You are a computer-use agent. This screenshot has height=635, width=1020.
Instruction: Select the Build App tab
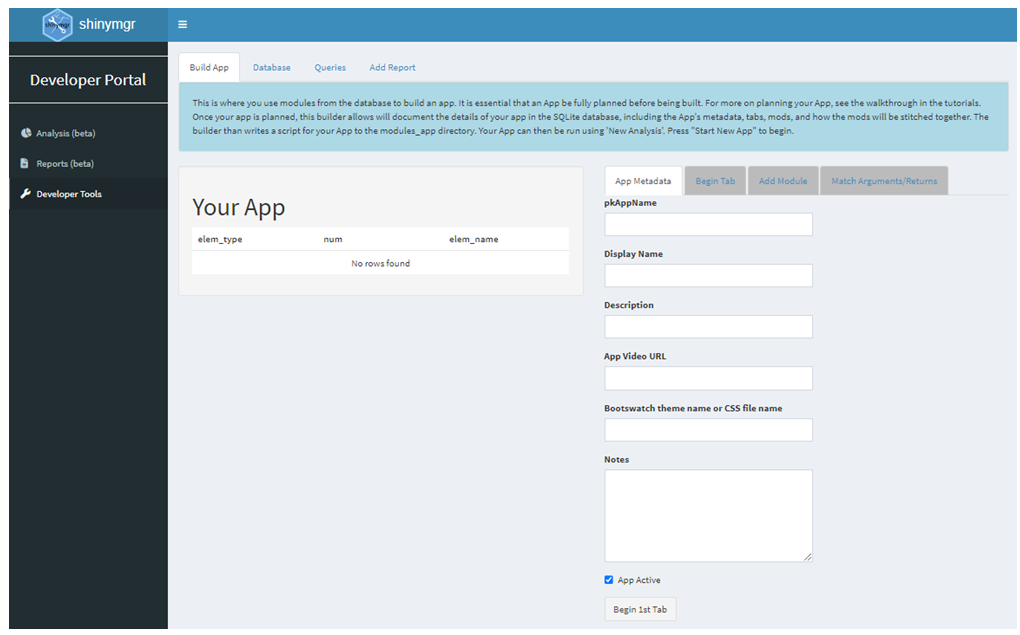(209, 67)
